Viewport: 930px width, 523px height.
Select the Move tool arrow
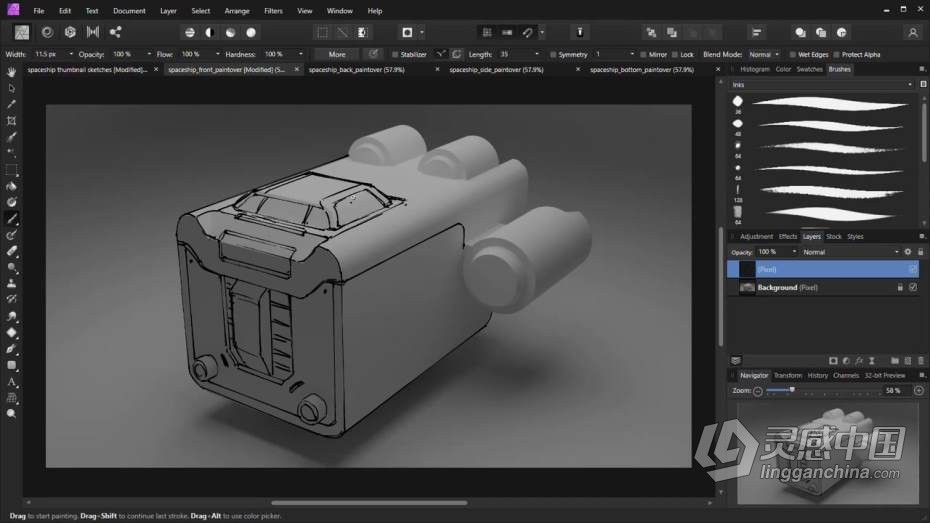tap(11, 88)
